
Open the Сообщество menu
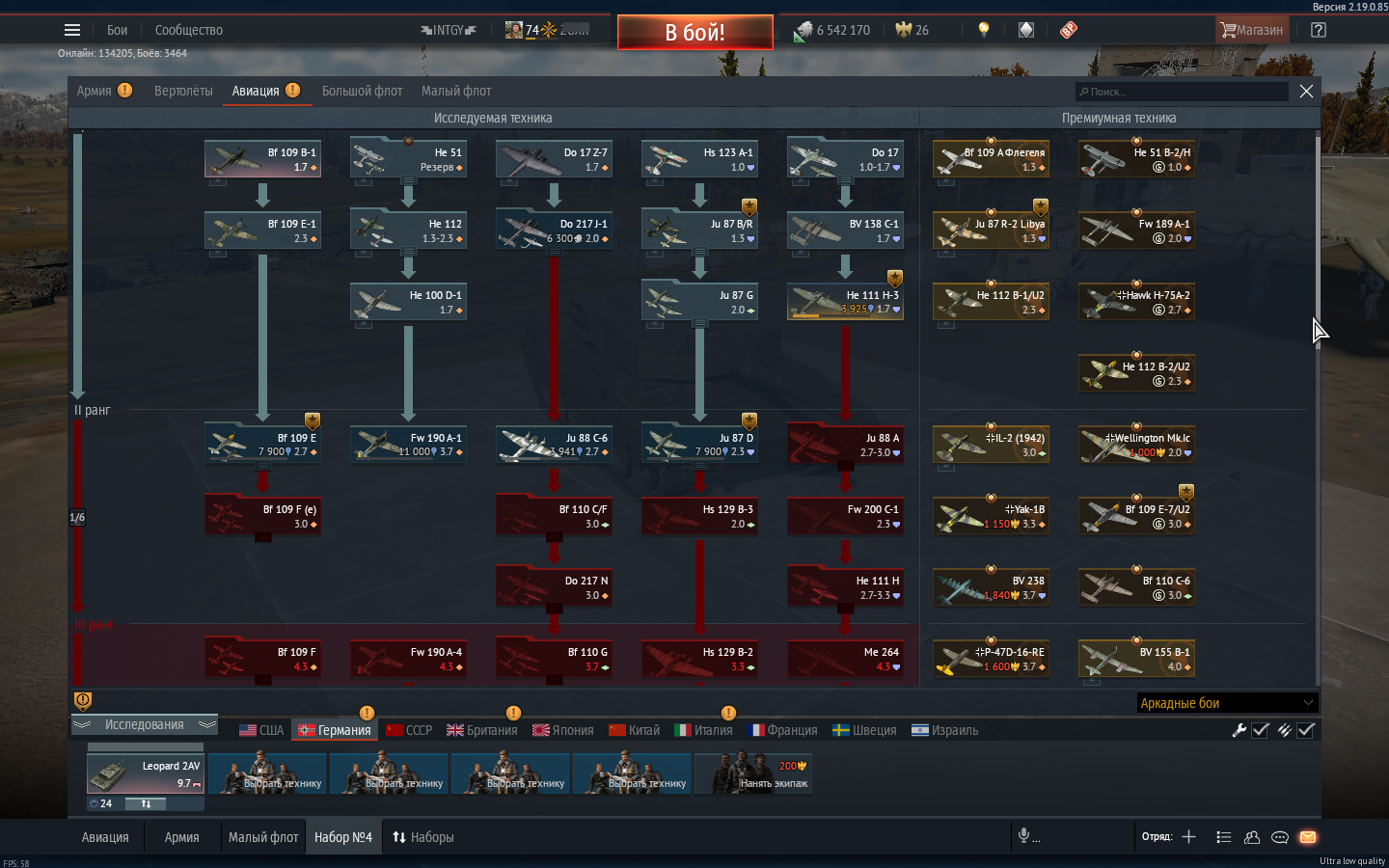point(189,30)
